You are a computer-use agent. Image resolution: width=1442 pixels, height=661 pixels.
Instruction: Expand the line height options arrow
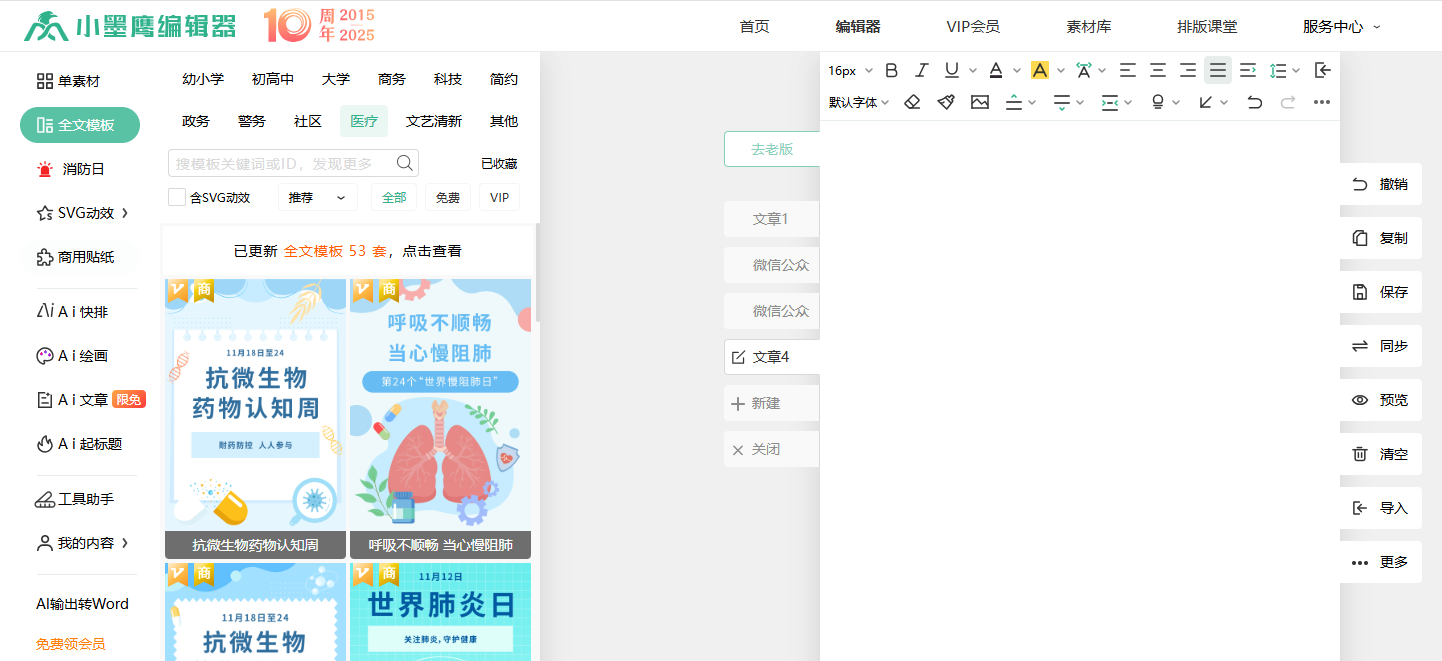point(1296,71)
